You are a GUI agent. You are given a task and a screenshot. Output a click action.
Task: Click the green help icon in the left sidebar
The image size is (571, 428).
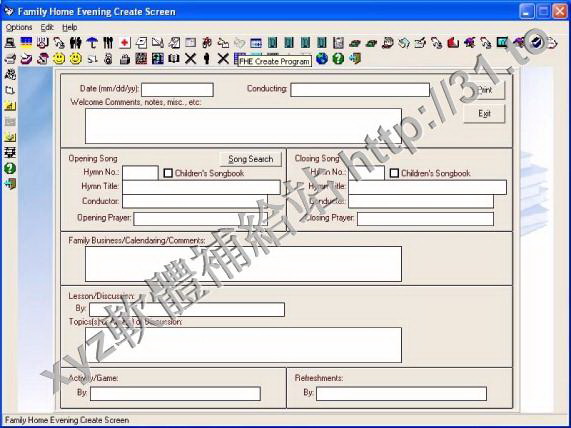click(x=10, y=168)
